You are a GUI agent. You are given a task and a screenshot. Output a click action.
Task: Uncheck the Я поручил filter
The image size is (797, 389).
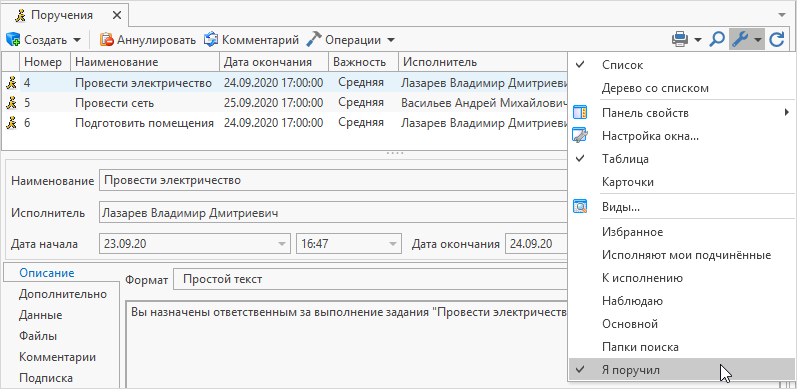(x=680, y=370)
